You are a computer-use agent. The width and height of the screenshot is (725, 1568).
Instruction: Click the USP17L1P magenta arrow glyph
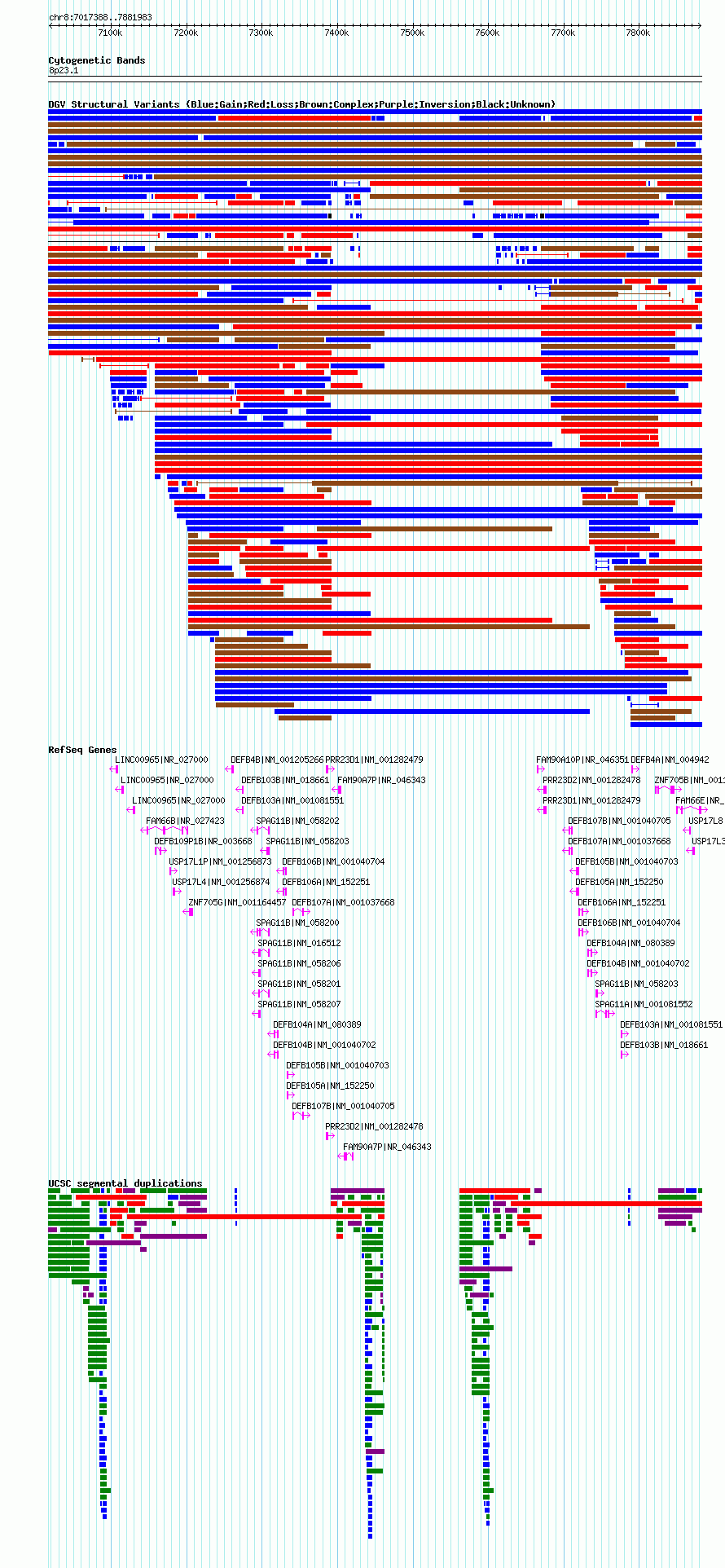tap(174, 871)
